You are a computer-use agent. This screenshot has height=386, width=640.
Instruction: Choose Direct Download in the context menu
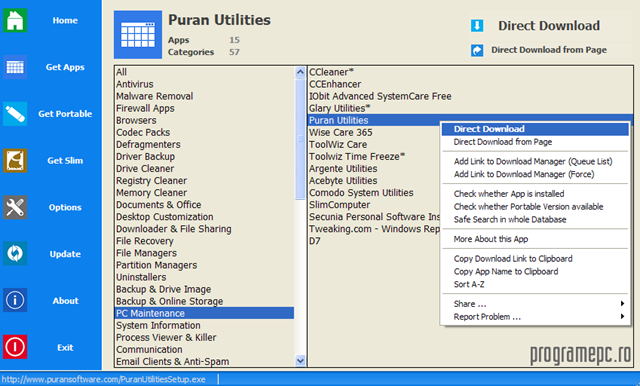pyautogui.click(x=535, y=129)
